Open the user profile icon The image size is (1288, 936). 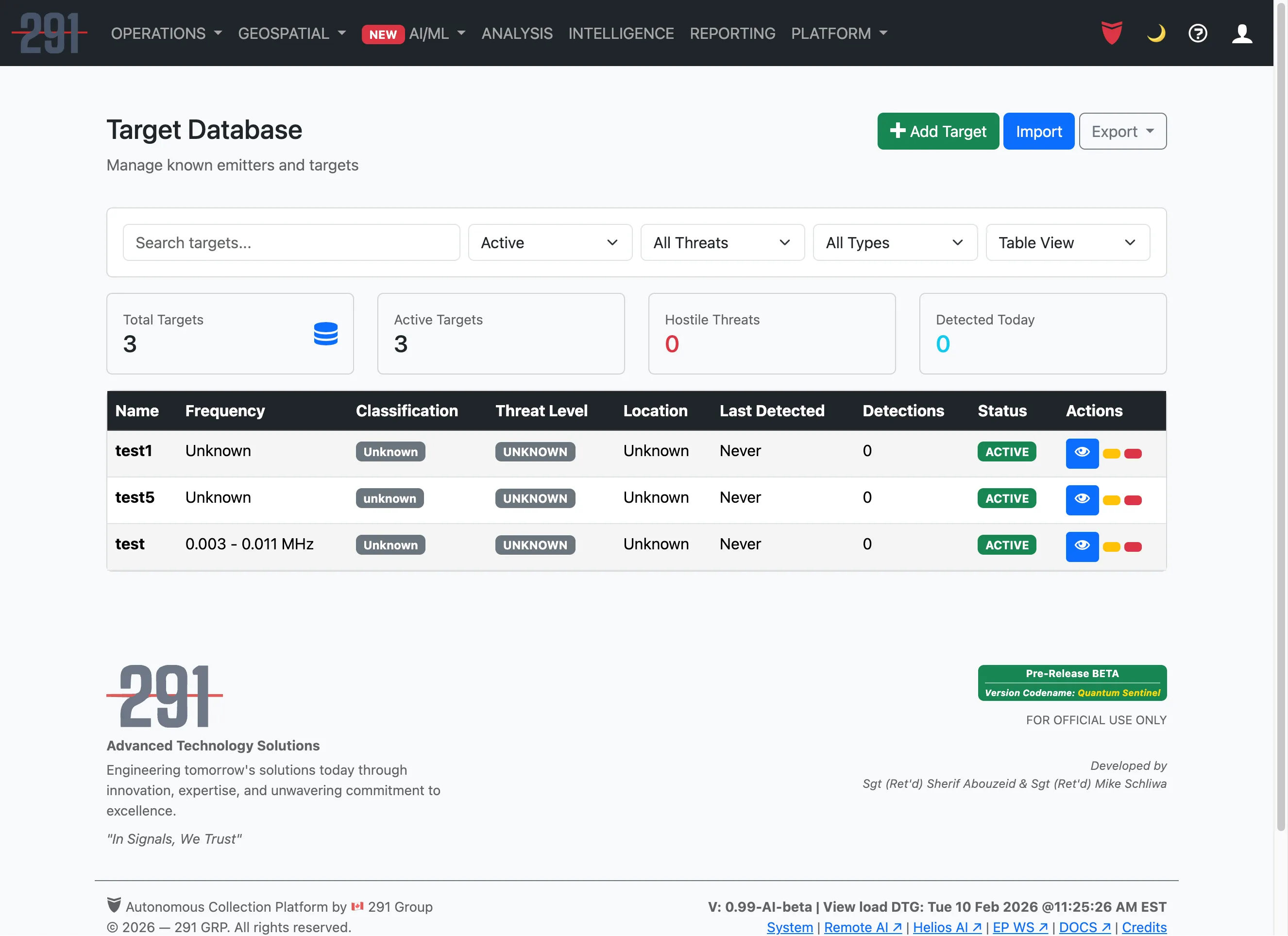click(1242, 33)
